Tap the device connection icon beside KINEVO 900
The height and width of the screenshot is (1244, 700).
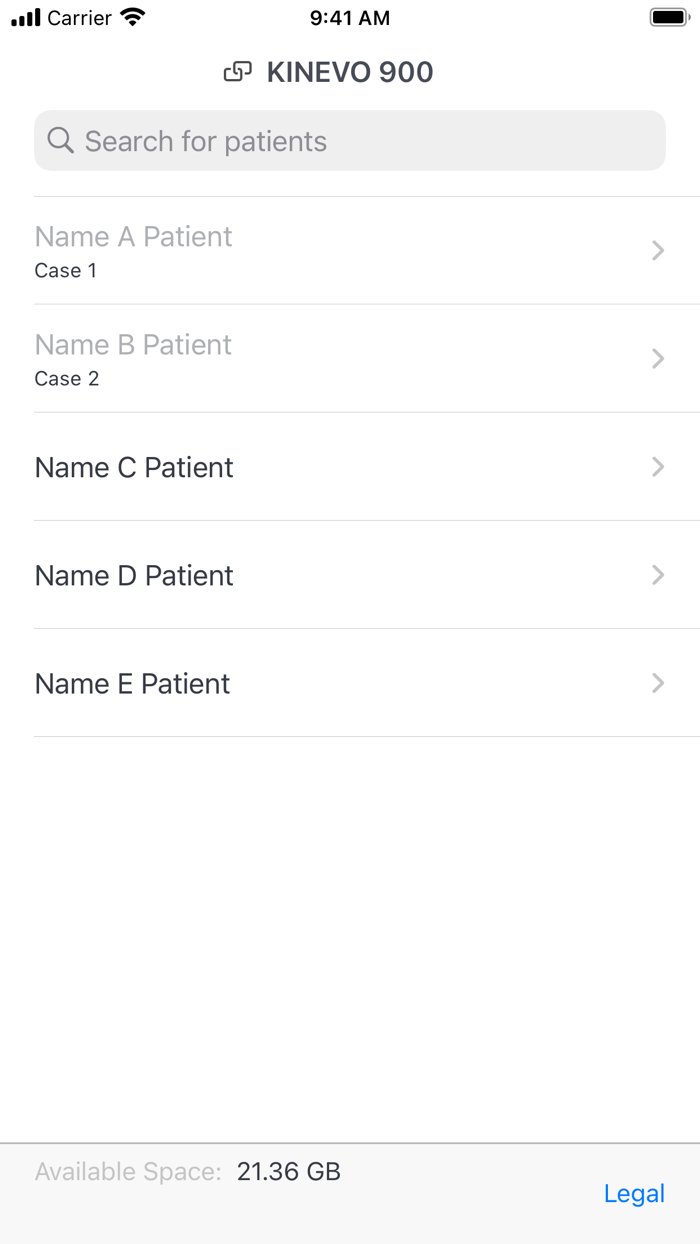click(x=237, y=72)
